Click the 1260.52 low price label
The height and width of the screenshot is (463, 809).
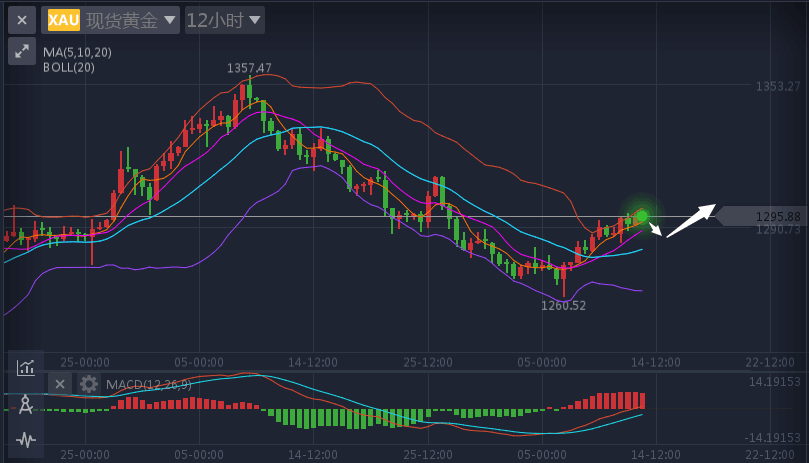click(563, 305)
